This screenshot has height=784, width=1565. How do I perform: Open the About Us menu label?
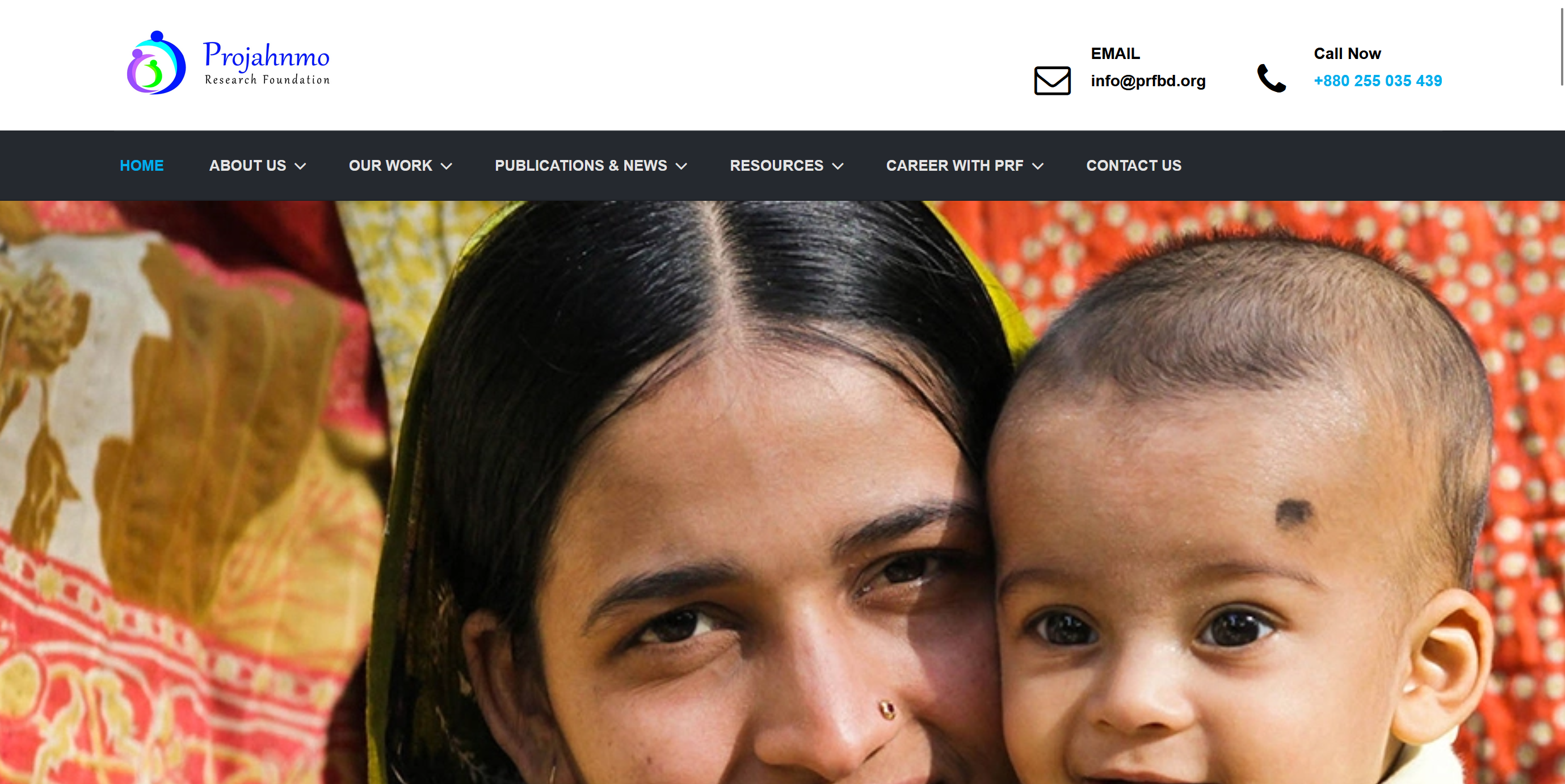click(x=247, y=166)
